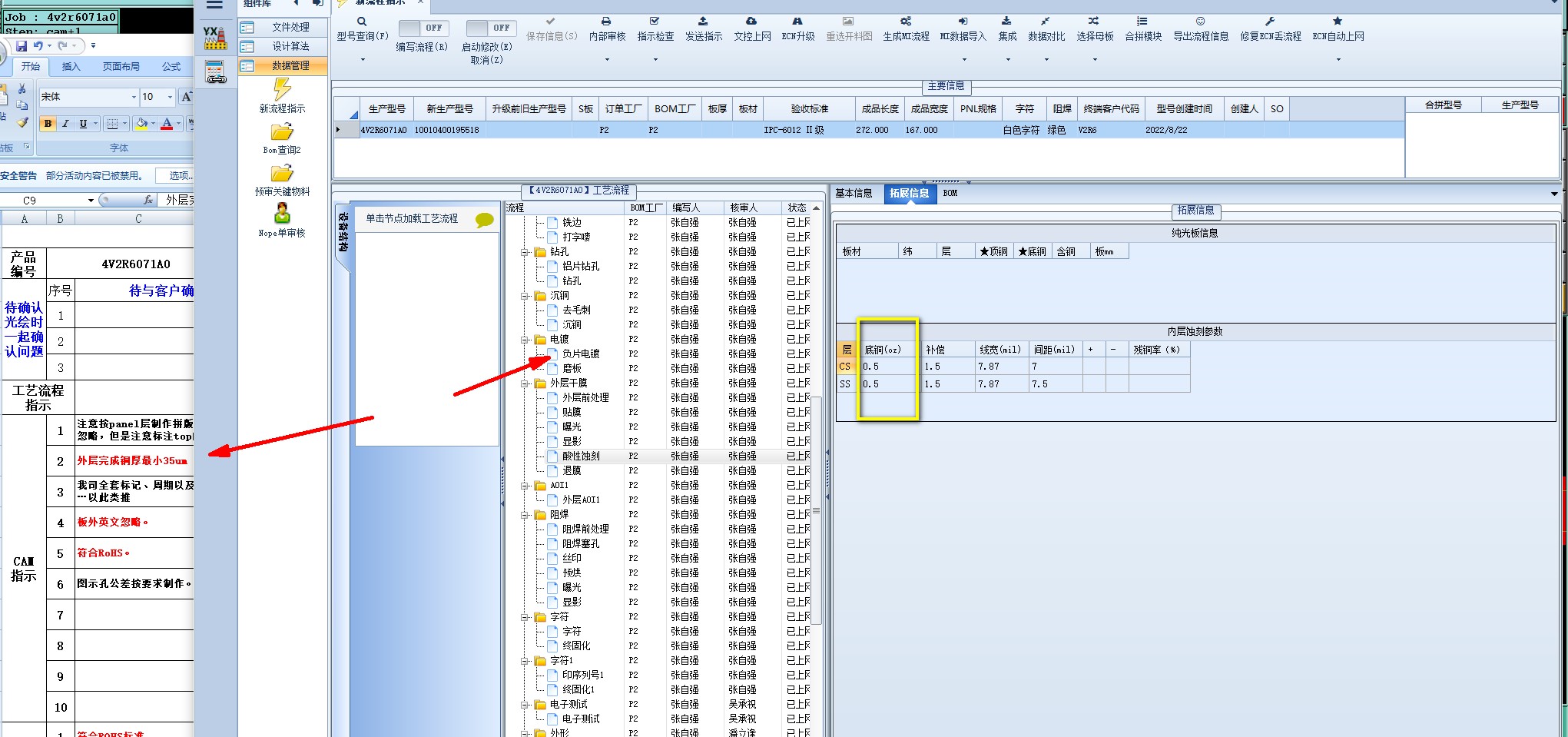Screen dimensions: 1568x737
Task: Switch to the BOM tab
Action: coord(950,194)
